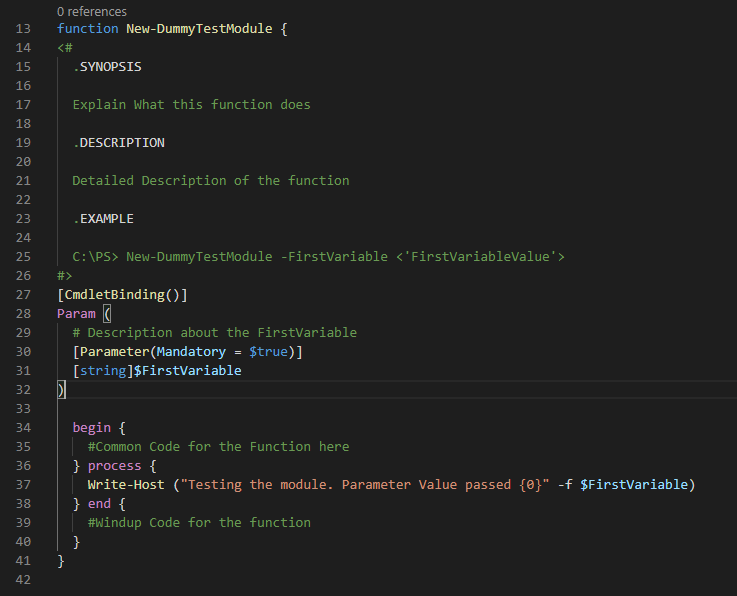Click the Param keyword on line 28
Image resolution: width=737 pixels, height=596 pixels.
coord(76,314)
